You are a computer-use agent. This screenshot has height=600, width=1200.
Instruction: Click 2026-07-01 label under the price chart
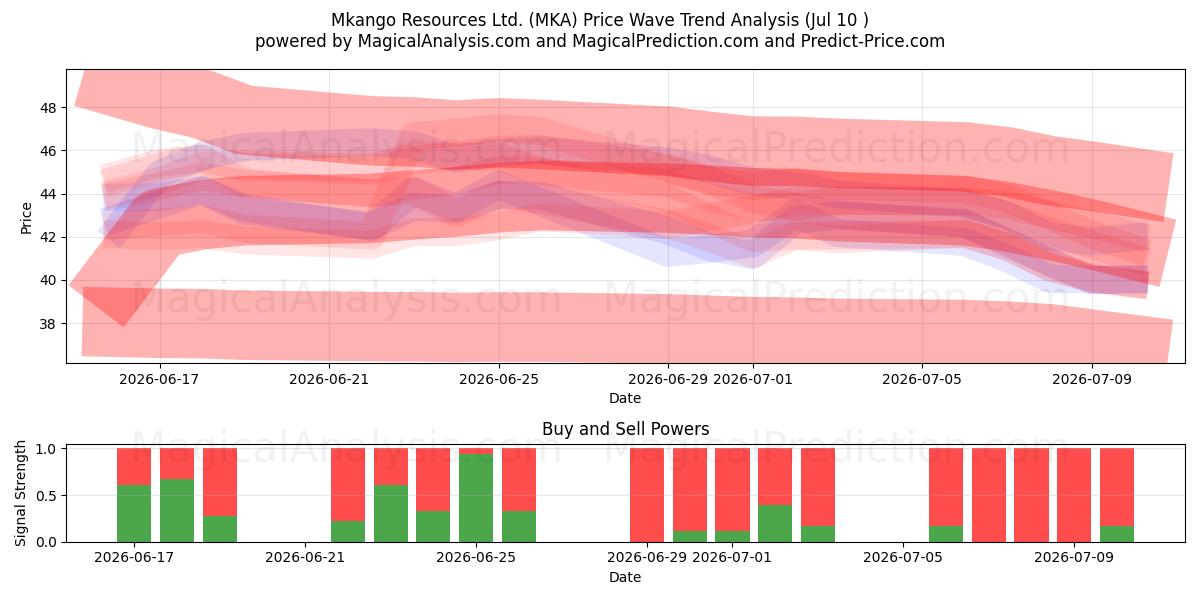(x=753, y=379)
